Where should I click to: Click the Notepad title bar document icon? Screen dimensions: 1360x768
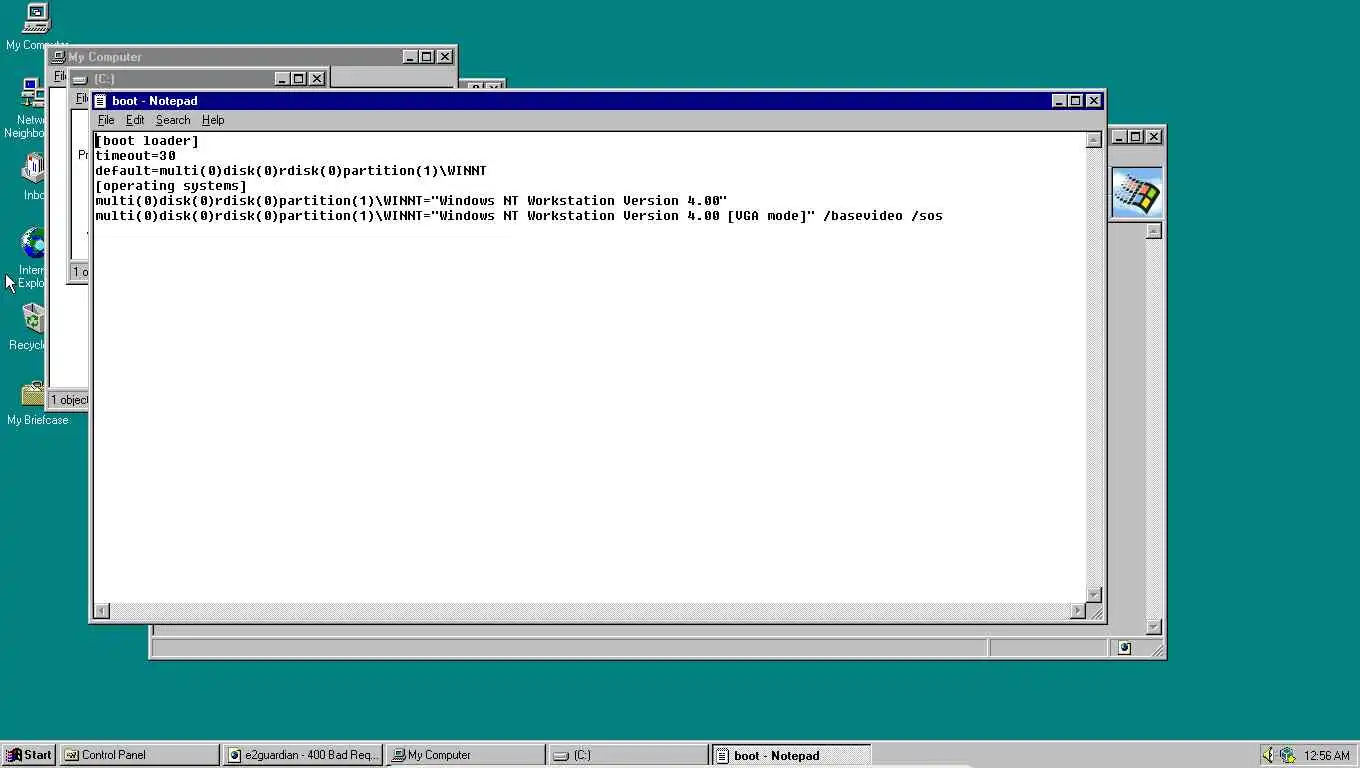(100, 101)
